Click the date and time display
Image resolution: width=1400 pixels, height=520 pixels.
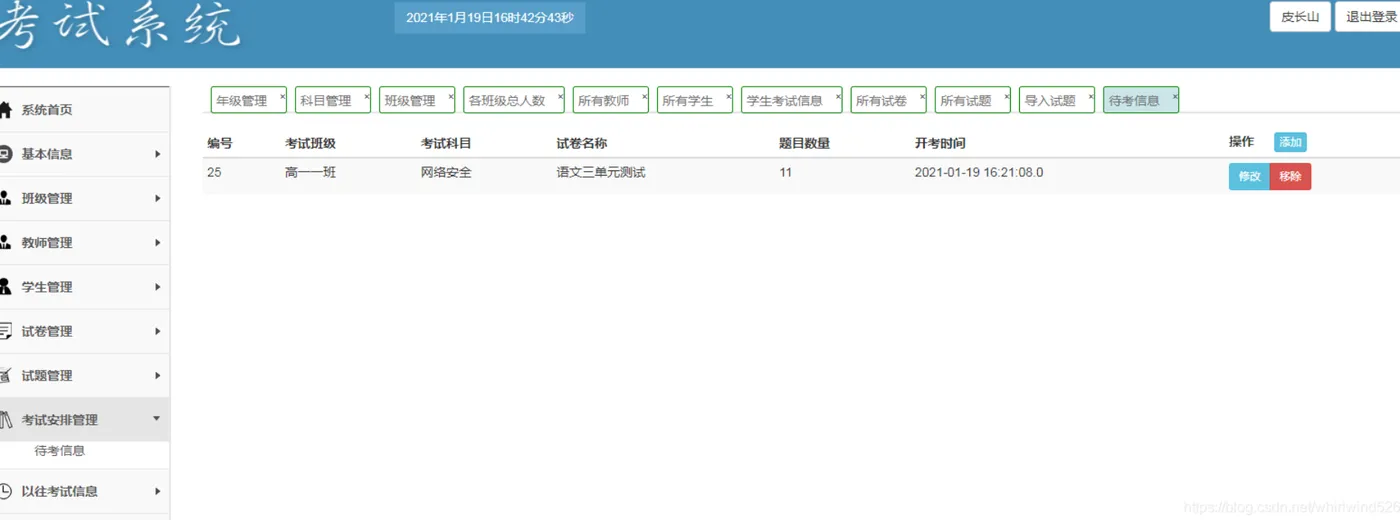click(490, 17)
